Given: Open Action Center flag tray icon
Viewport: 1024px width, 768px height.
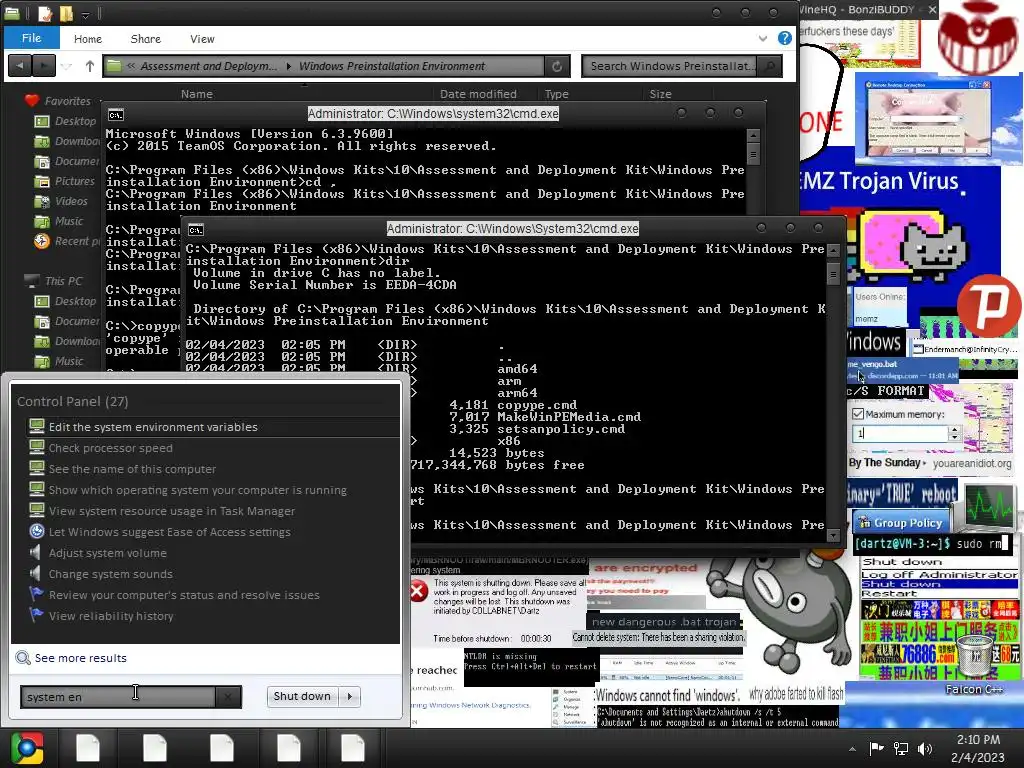Looking at the screenshot, I should (876, 748).
